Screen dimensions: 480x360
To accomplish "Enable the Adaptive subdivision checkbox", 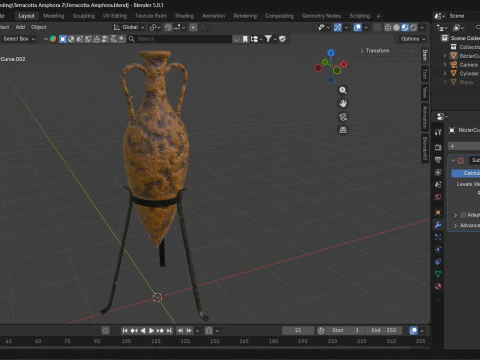I will pos(463,215).
